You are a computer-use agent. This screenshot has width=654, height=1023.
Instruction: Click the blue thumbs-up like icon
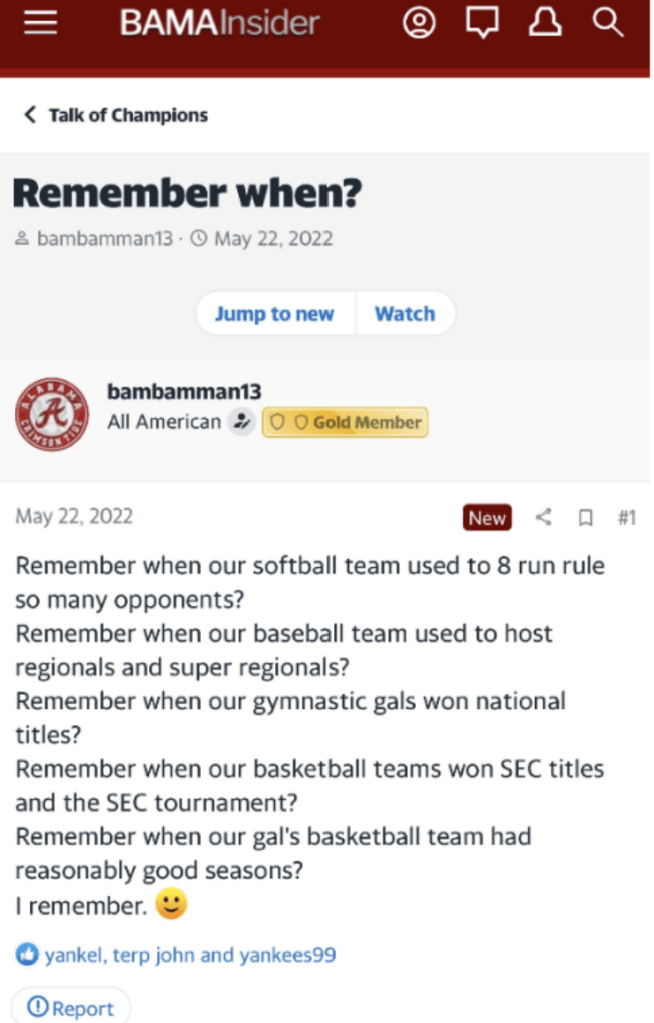click(26, 955)
